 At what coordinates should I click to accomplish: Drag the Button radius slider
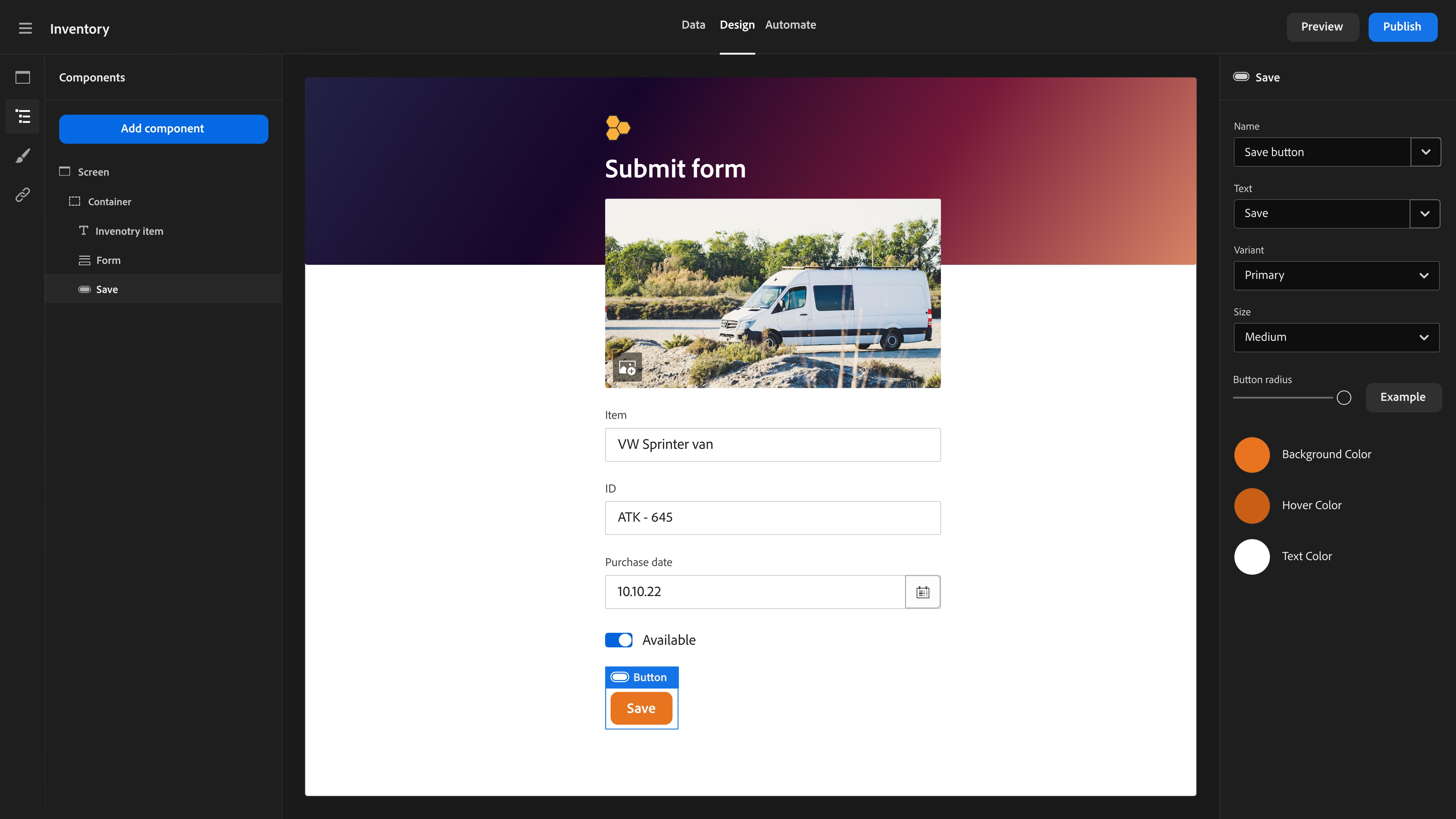pos(1344,397)
